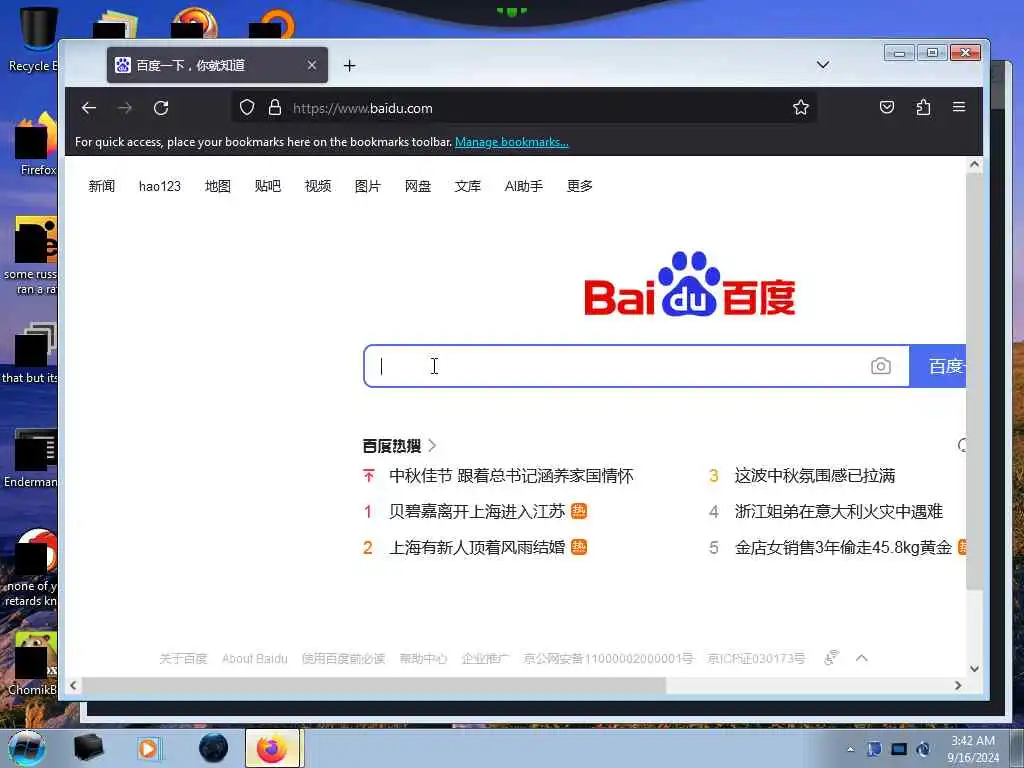Viewport: 1024px width, 768px height.
Task: Open hot topic 这波中秋氛围感已拉满
Action: click(x=814, y=475)
